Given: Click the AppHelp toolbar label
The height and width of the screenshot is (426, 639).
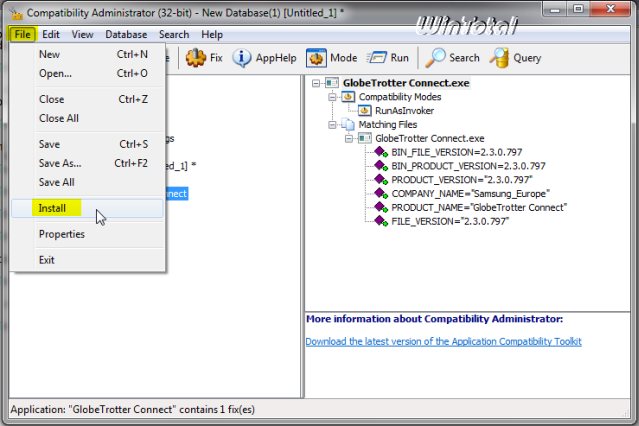Looking at the screenshot, I should pos(276,58).
